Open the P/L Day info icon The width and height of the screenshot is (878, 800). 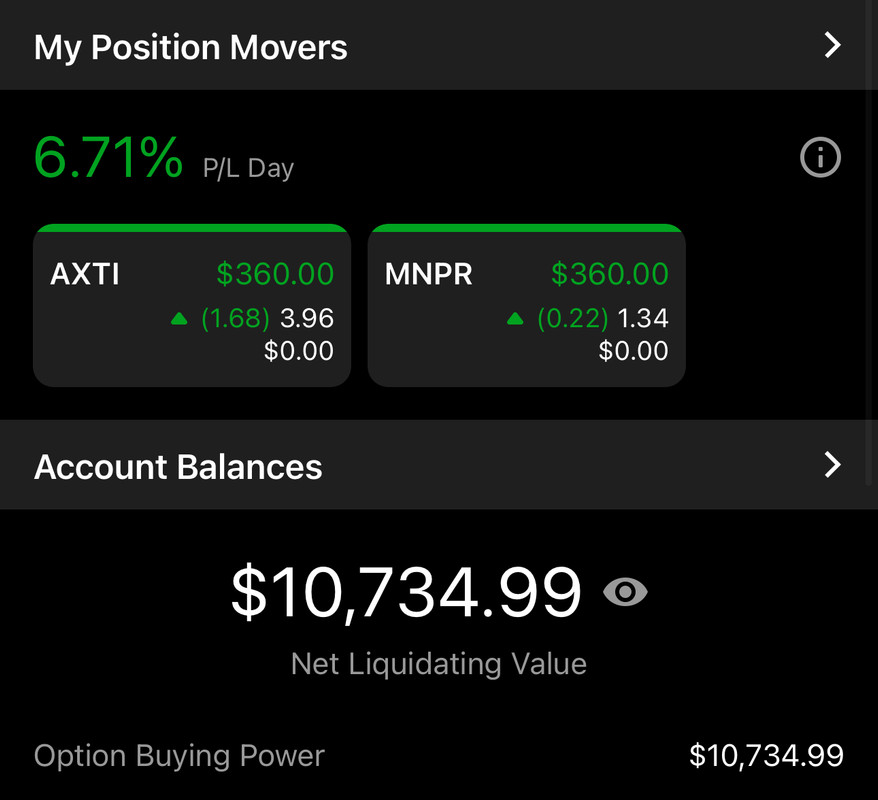[820, 157]
